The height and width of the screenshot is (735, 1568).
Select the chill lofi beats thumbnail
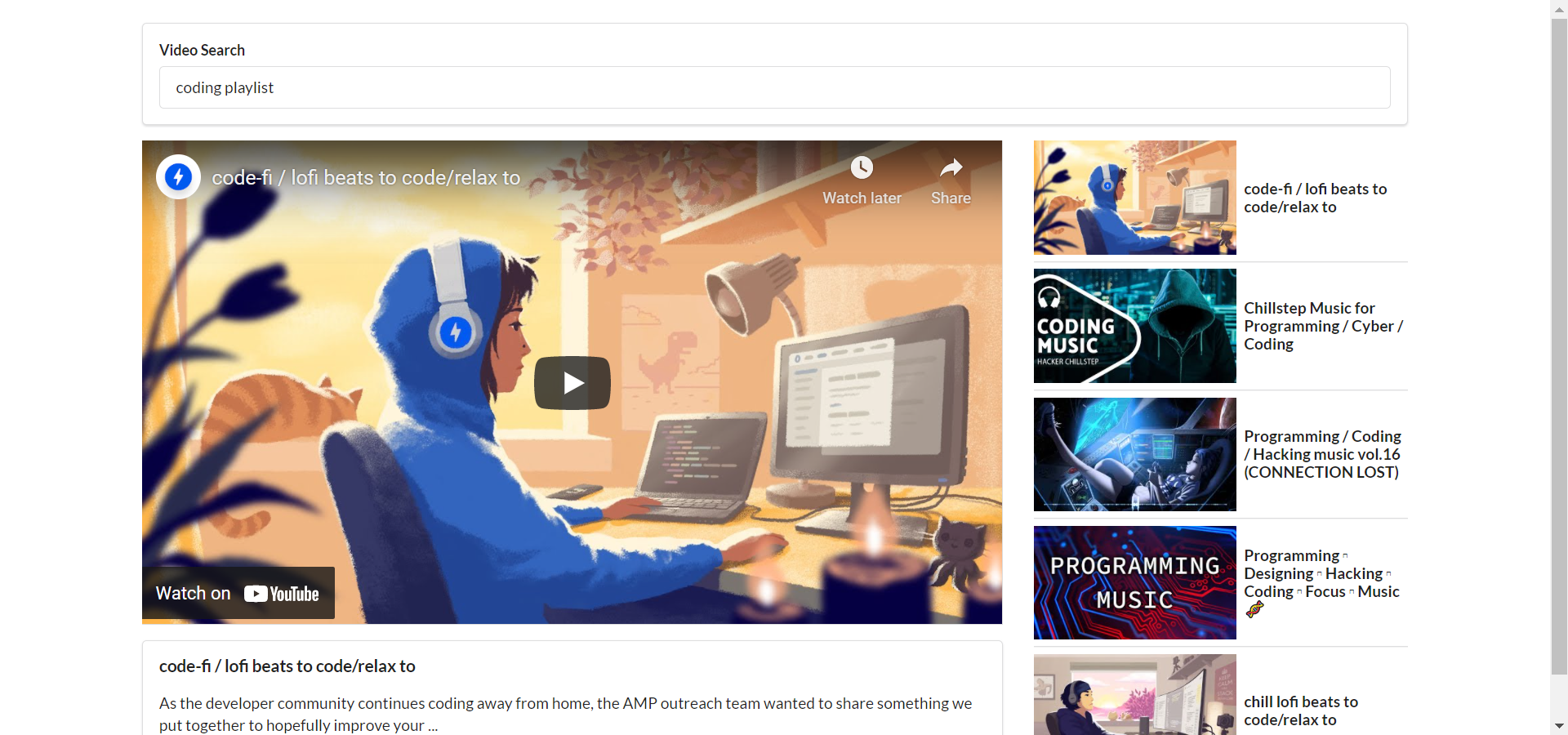1134,696
